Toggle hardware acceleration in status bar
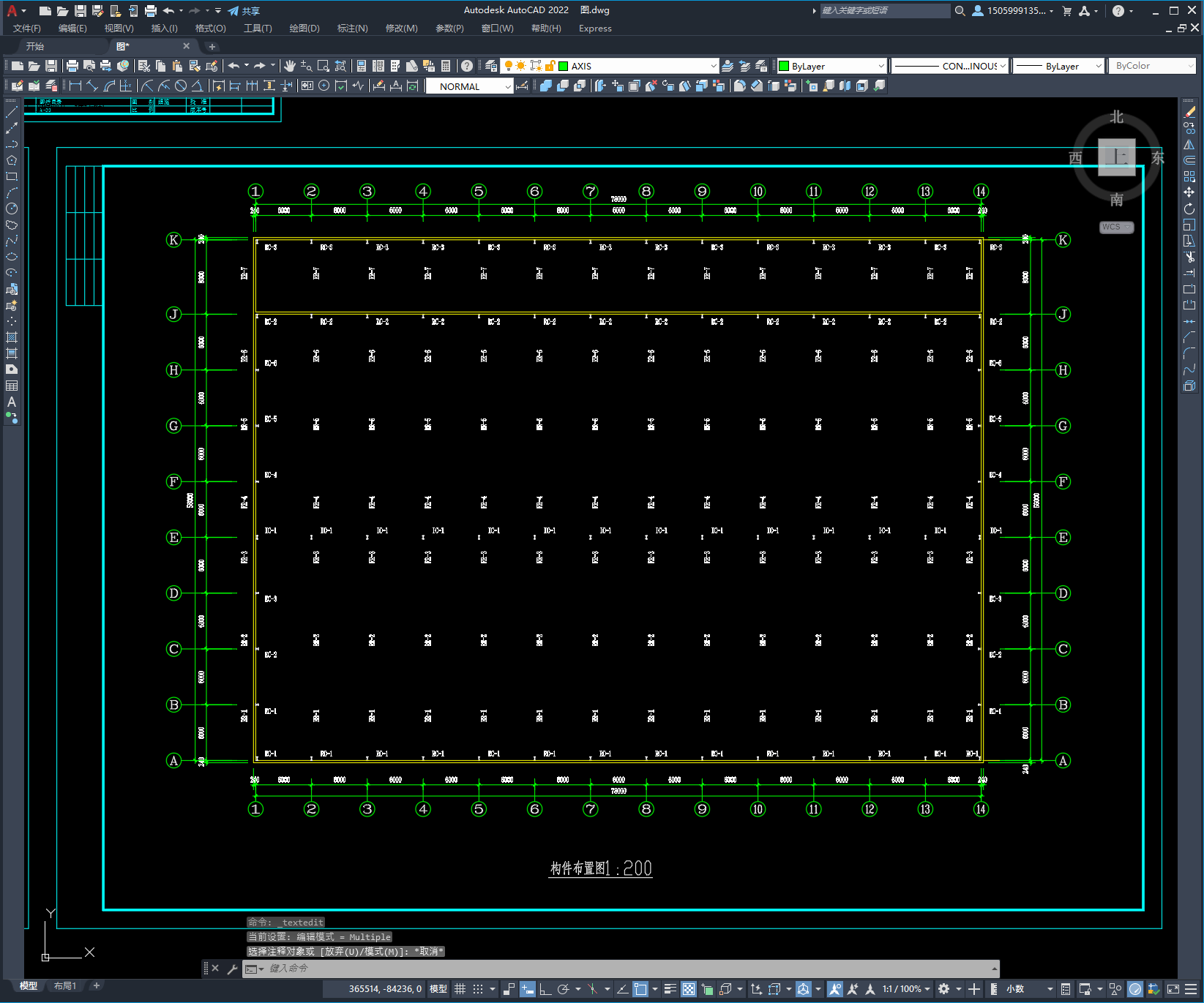The width and height of the screenshot is (1204, 1003). (x=1135, y=989)
